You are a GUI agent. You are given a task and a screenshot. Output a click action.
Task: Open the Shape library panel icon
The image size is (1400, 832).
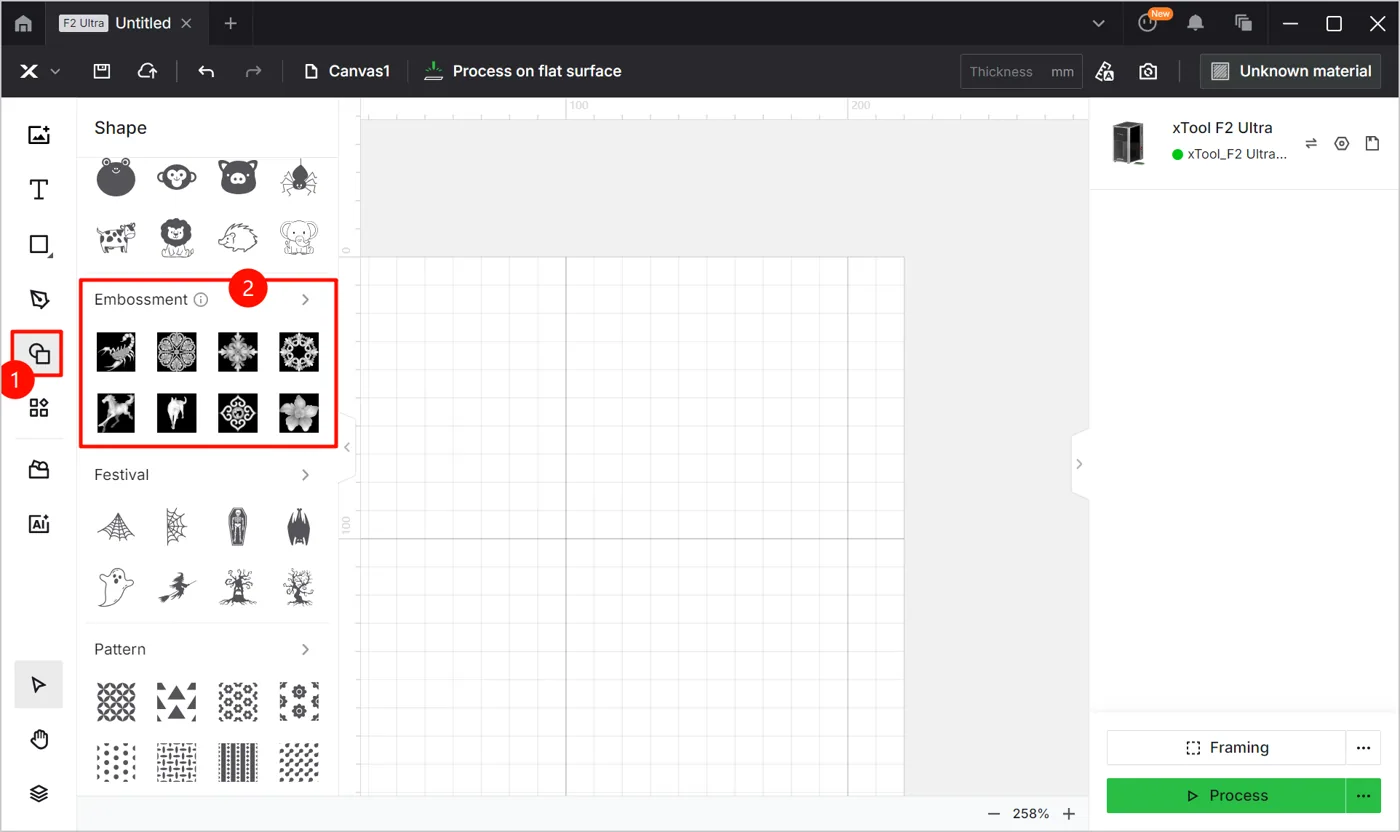tap(39, 353)
